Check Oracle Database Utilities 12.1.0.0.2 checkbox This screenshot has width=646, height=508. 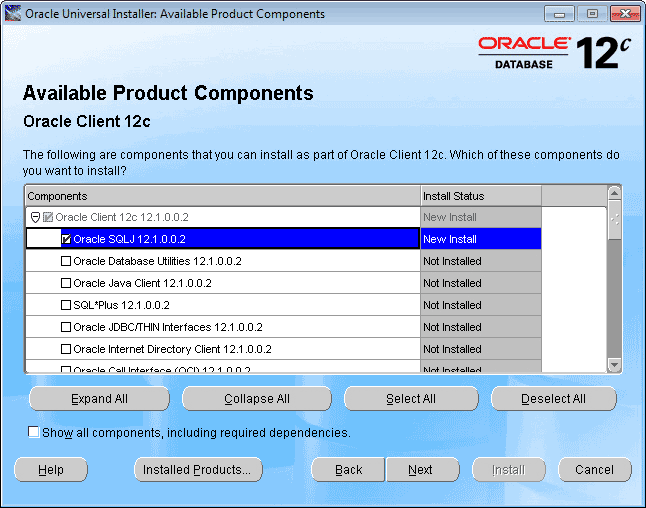click(x=66, y=261)
